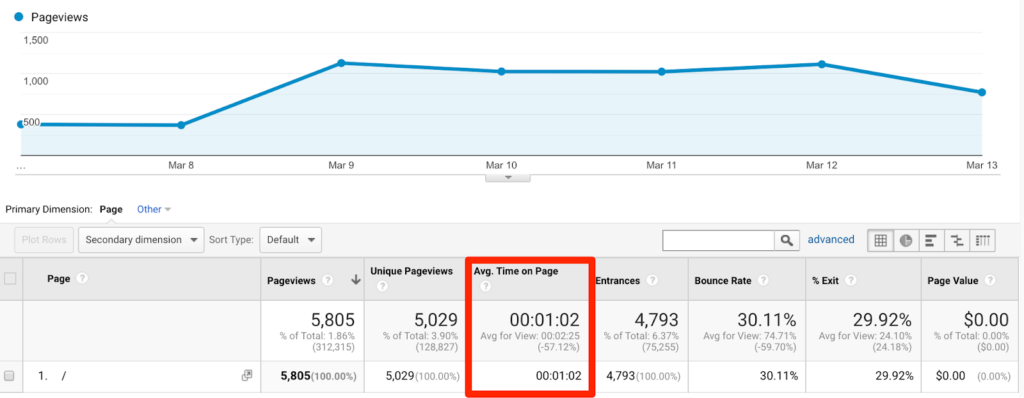Click the magnifier search icon
The height and width of the screenshot is (398, 1024).
(787, 240)
